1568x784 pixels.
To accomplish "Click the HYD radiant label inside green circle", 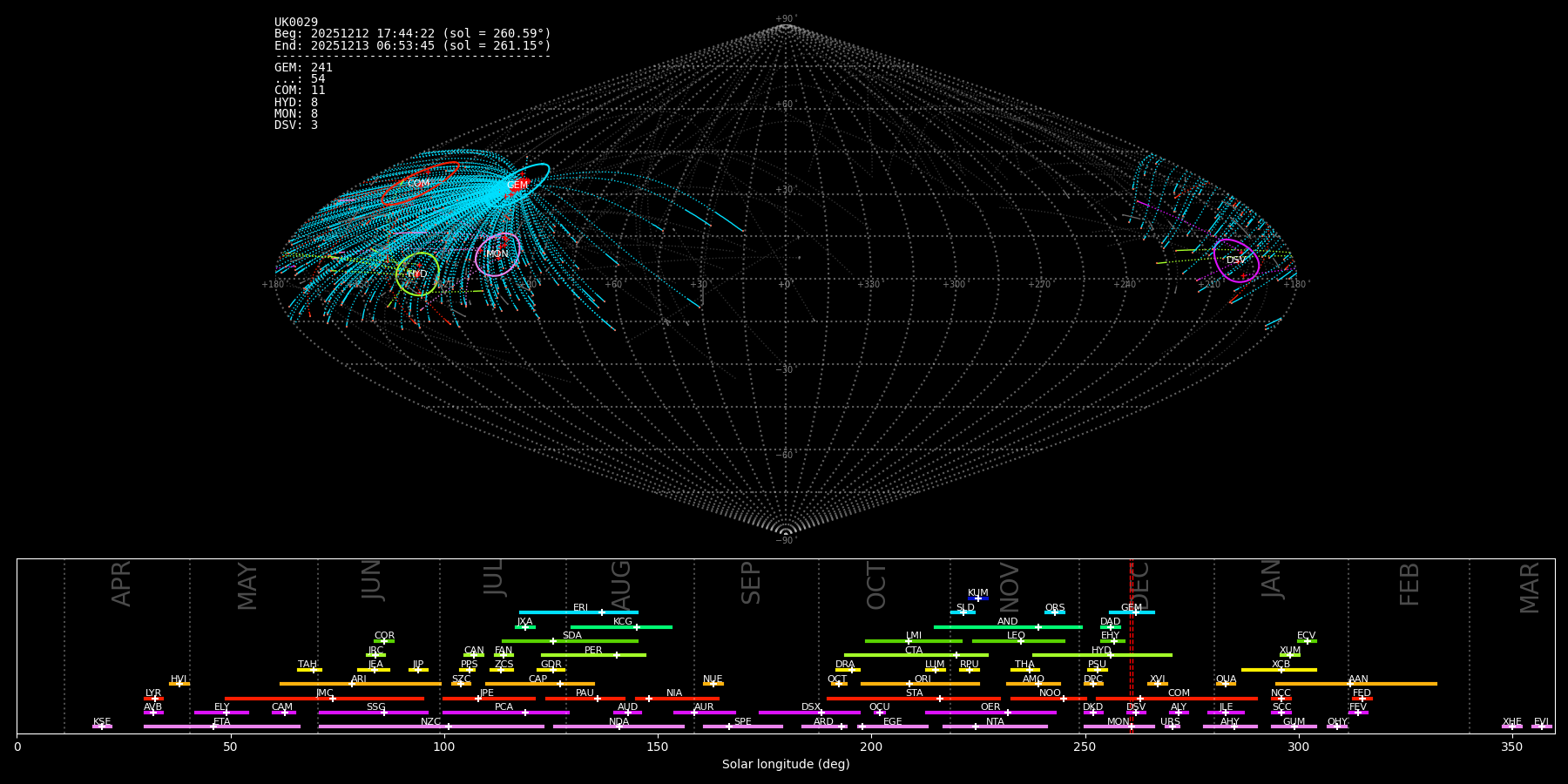I will pos(417,274).
